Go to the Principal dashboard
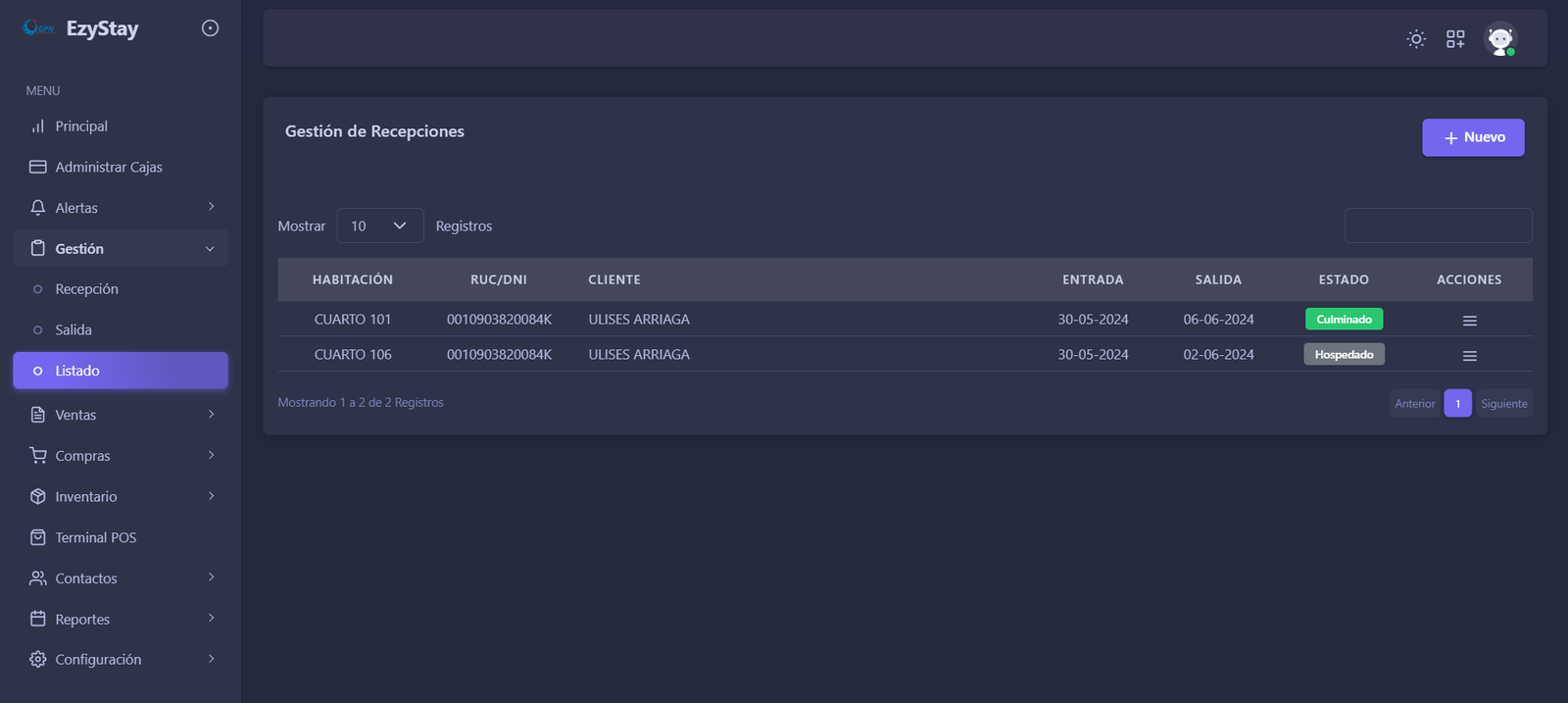The image size is (1568, 703). point(81,126)
